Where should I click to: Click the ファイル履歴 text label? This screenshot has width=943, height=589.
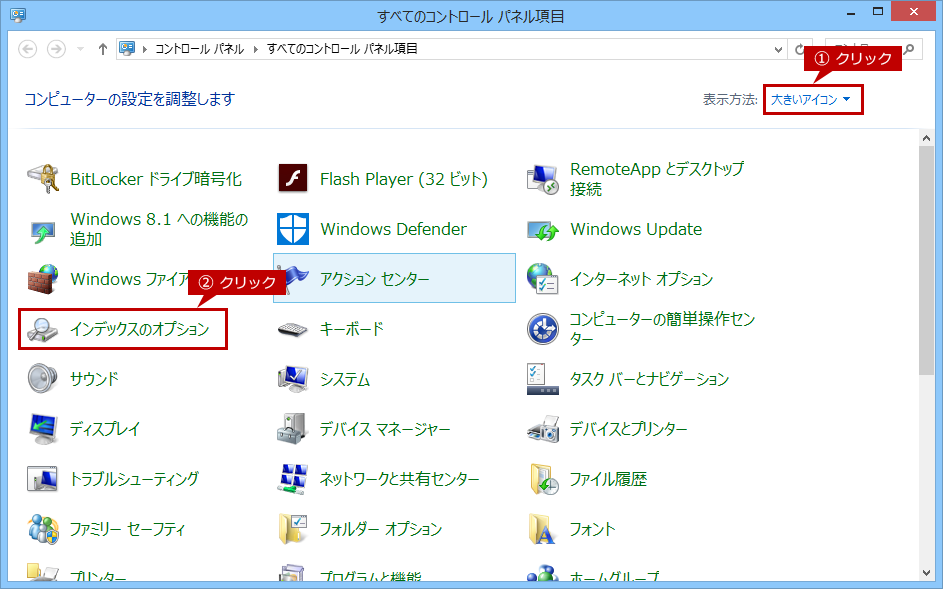(x=609, y=479)
